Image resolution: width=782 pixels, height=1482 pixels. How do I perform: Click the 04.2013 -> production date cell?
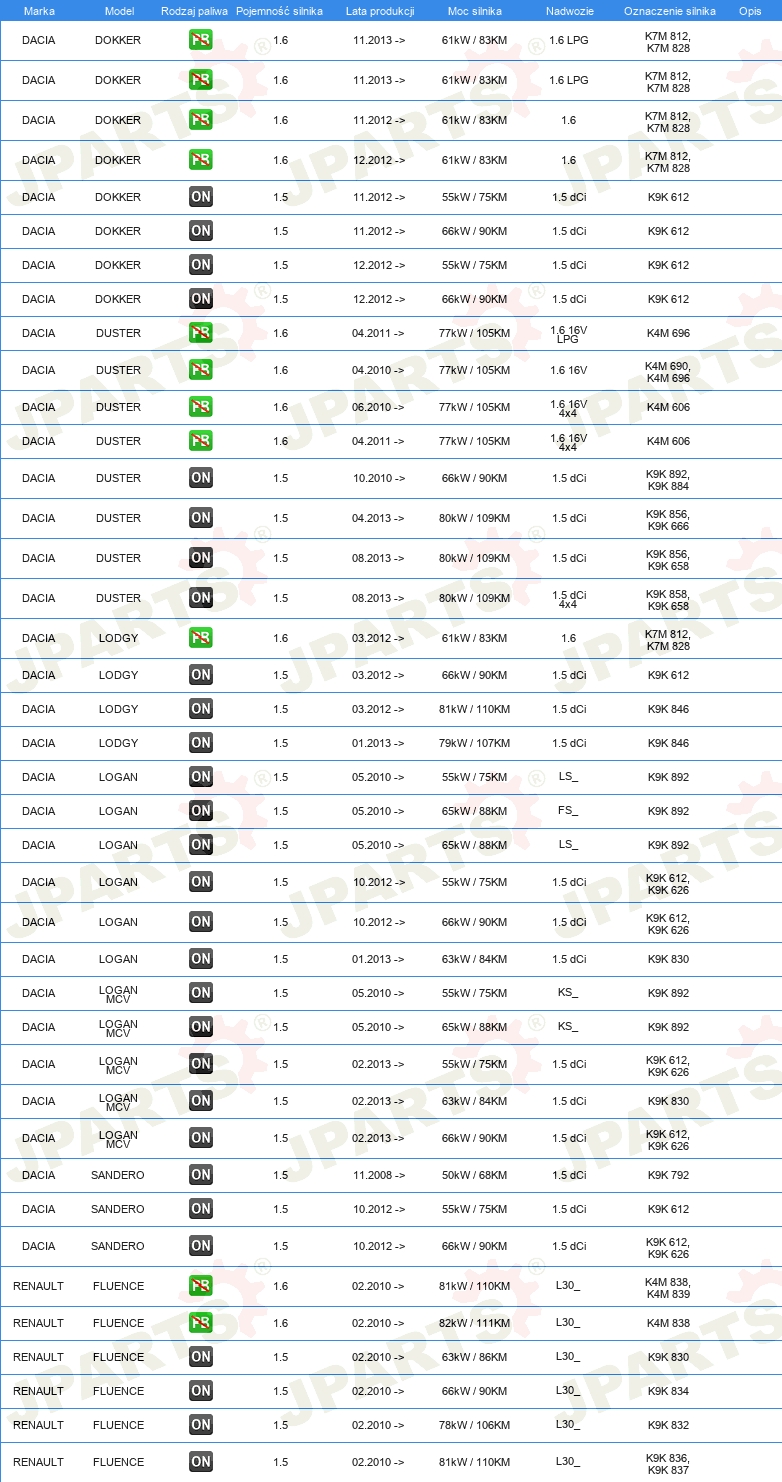click(379, 518)
